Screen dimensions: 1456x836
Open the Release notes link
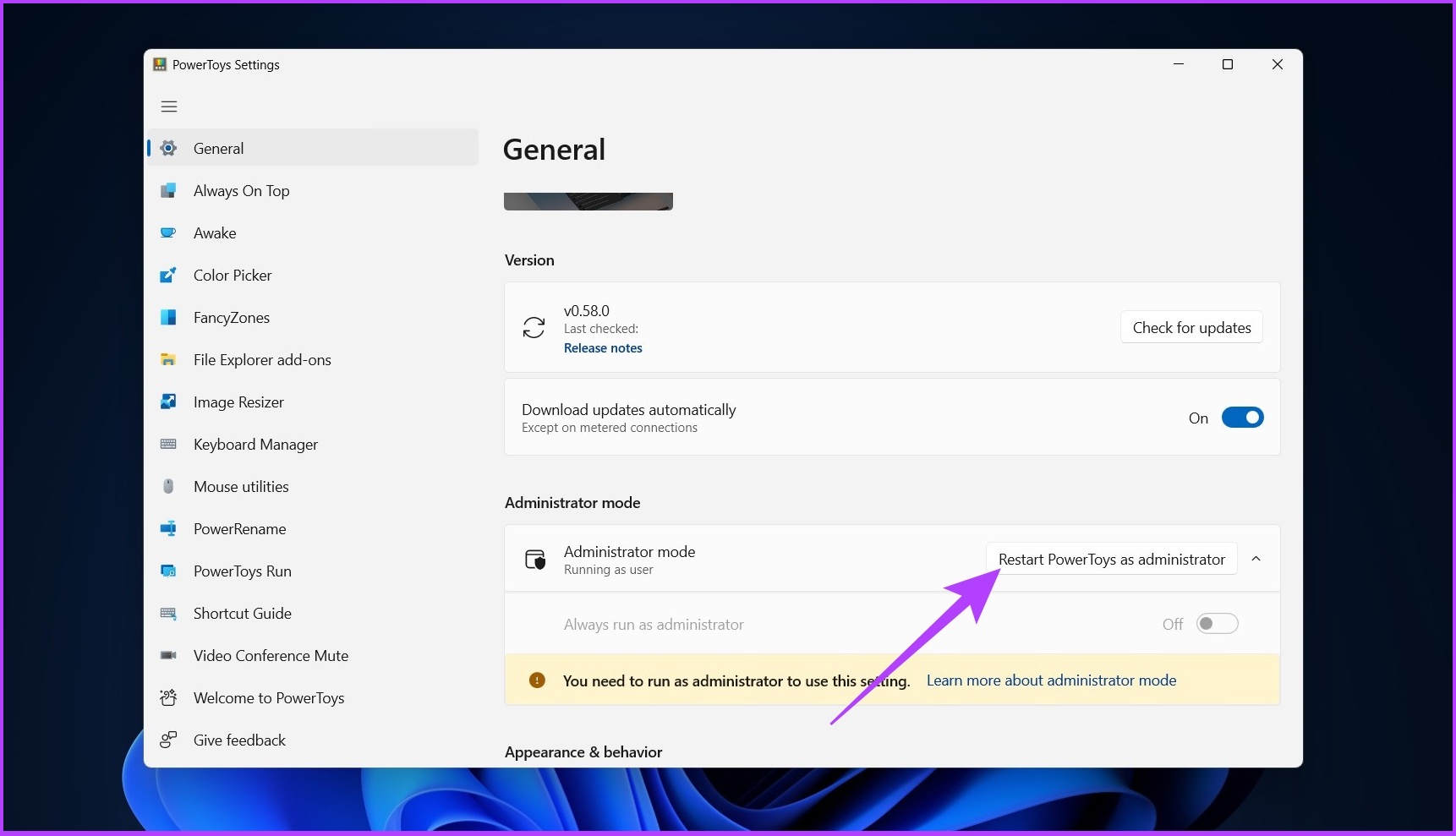click(x=603, y=348)
